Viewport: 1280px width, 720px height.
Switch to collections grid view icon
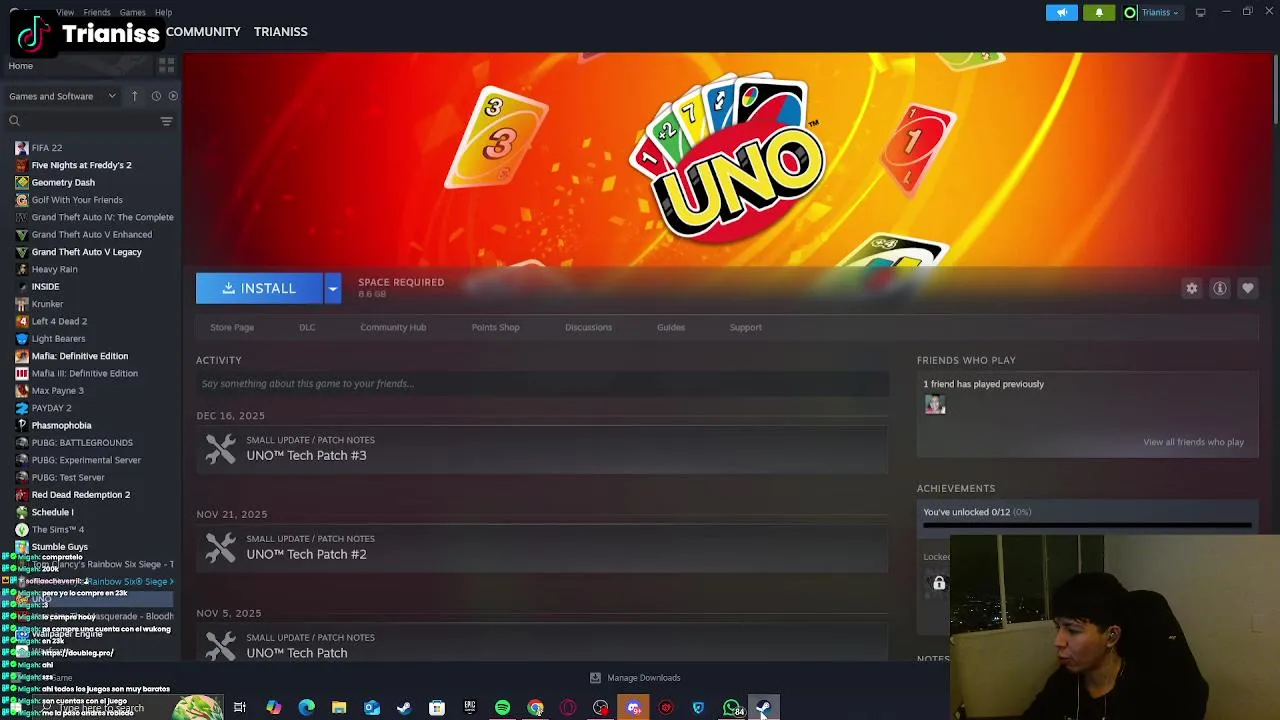[167, 65]
